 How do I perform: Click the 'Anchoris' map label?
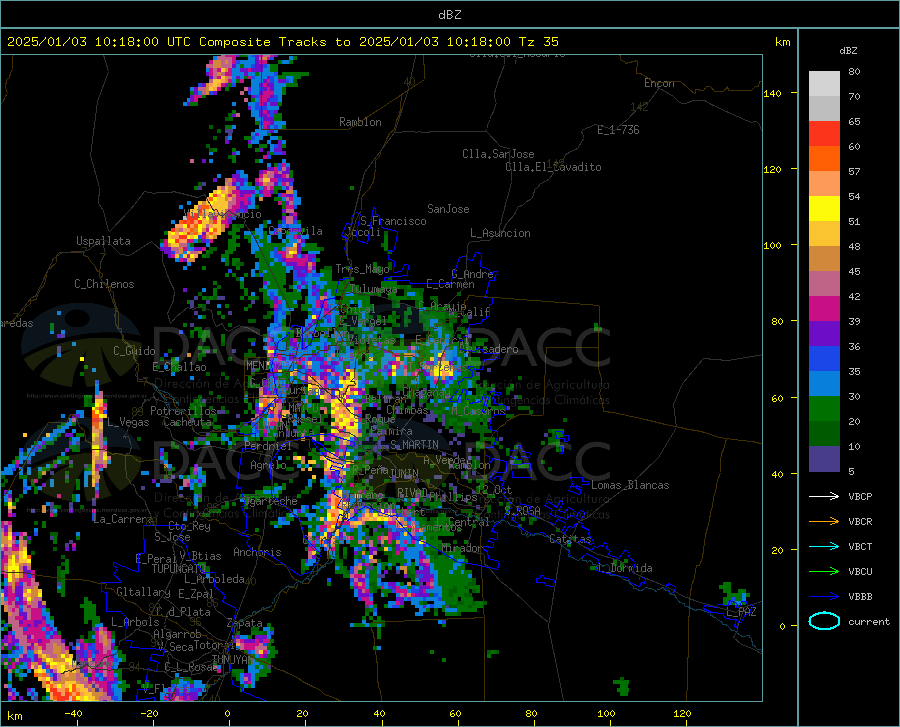pos(257,552)
